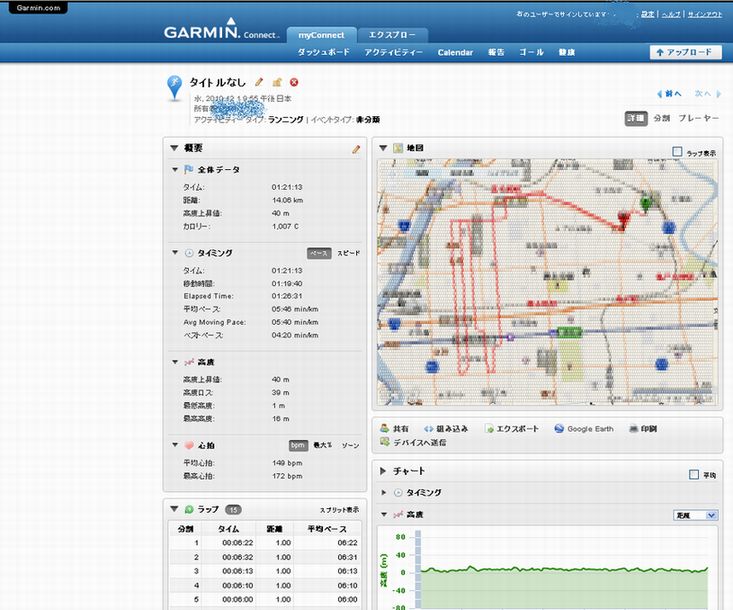Image resolution: width=733 pixels, height=610 pixels.
Task: Collapse the ラップ panel
Action: point(174,509)
